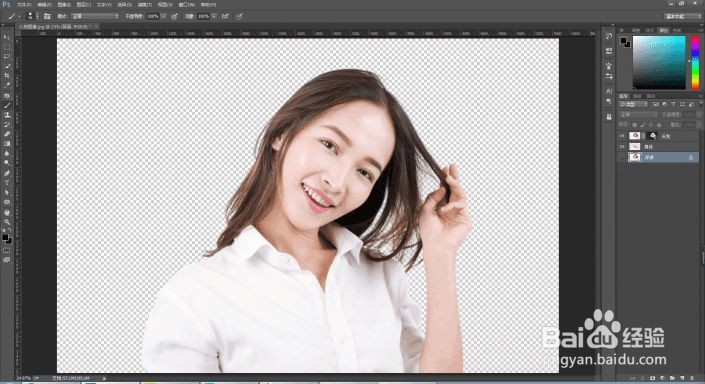The height and width of the screenshot is (384, 705).
Task: Select the Brush tool in the toolbox
Action: pyautogui.click(x=7, y=105)
